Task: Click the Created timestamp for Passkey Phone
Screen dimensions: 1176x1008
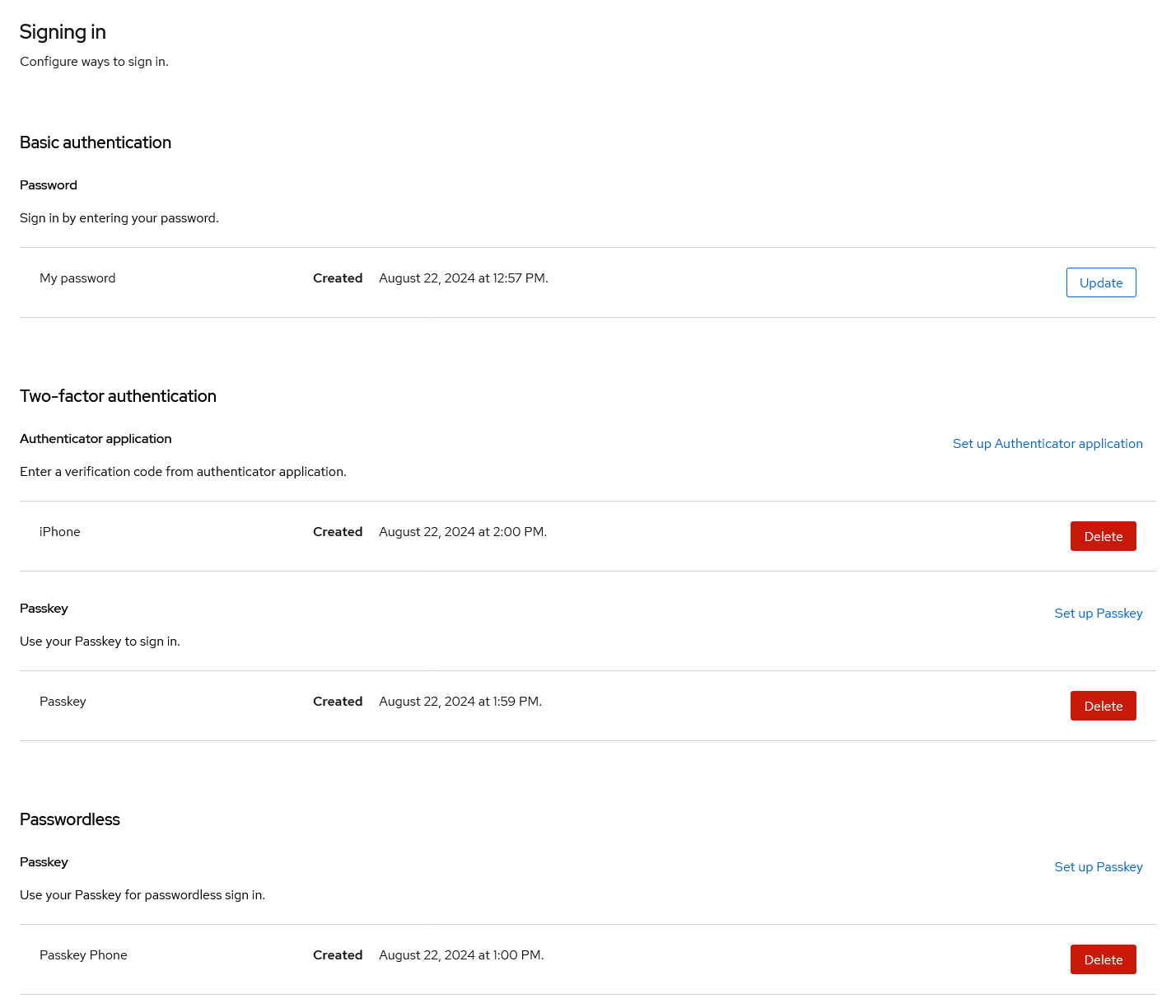Action: (460, 955)
